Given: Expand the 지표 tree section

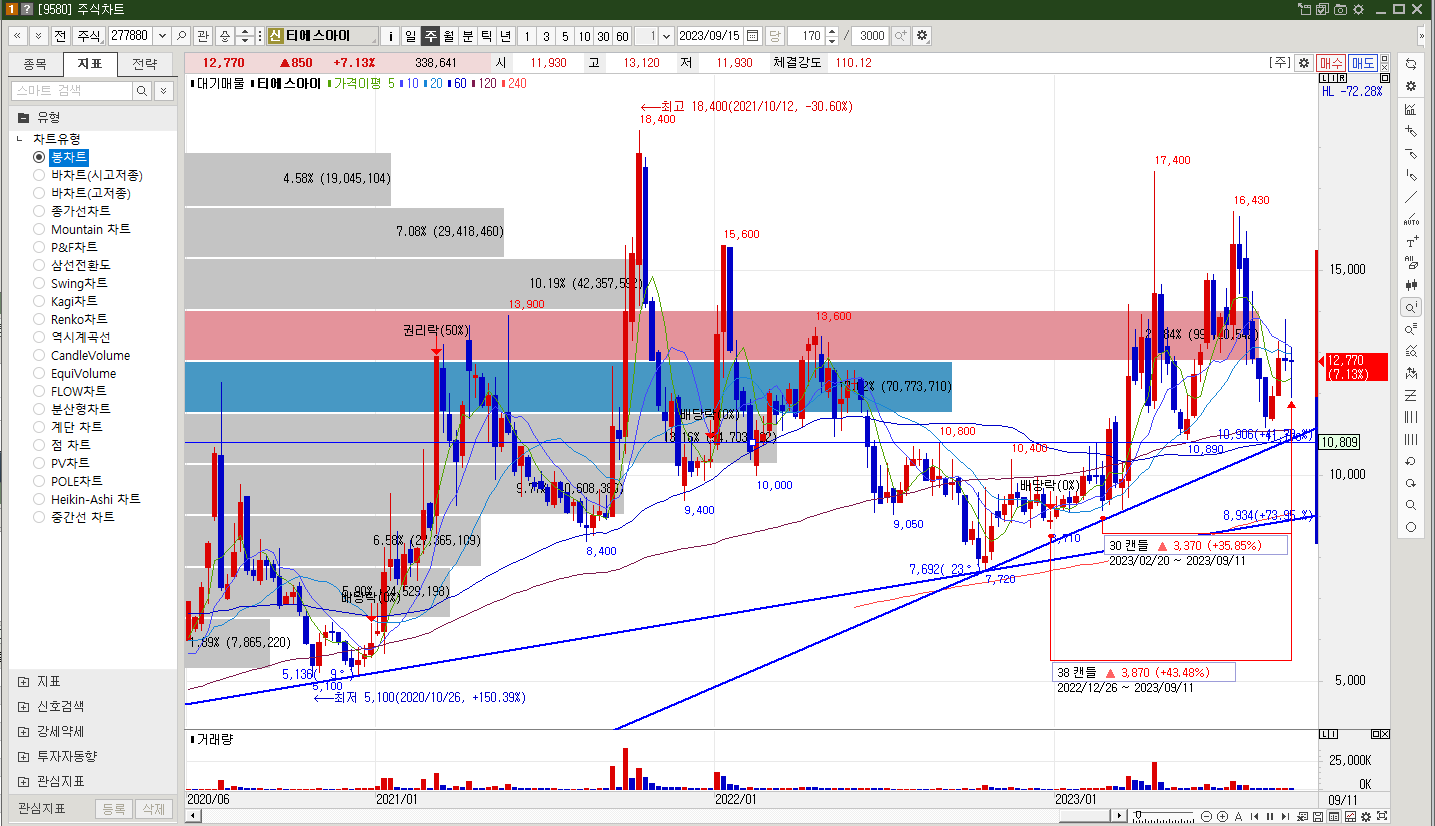Looking at the screenshot, I should tap(23, 681).
